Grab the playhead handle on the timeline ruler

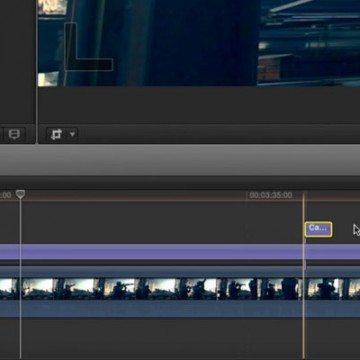(21, 194)
